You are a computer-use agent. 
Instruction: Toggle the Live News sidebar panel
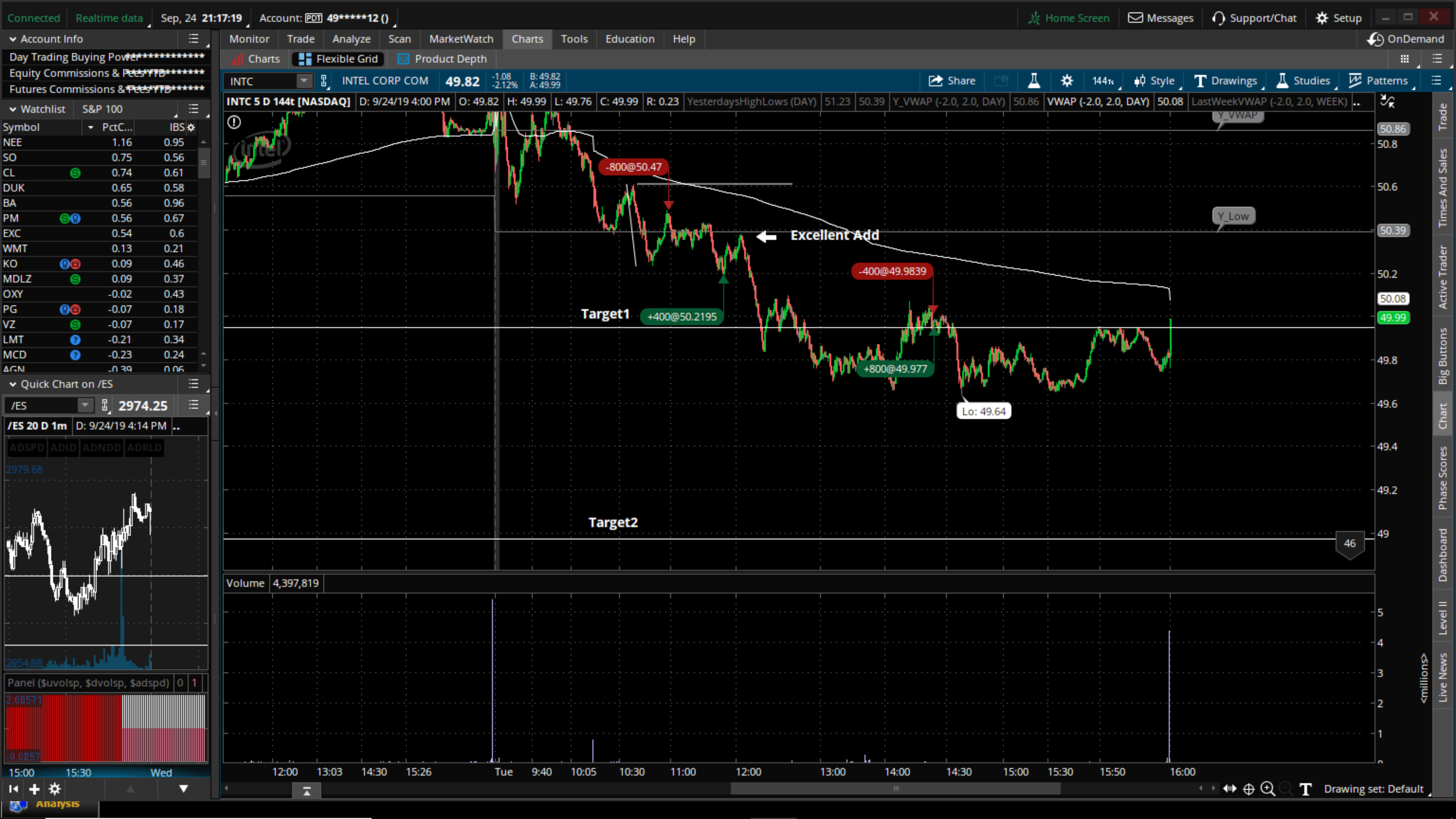1443,677
